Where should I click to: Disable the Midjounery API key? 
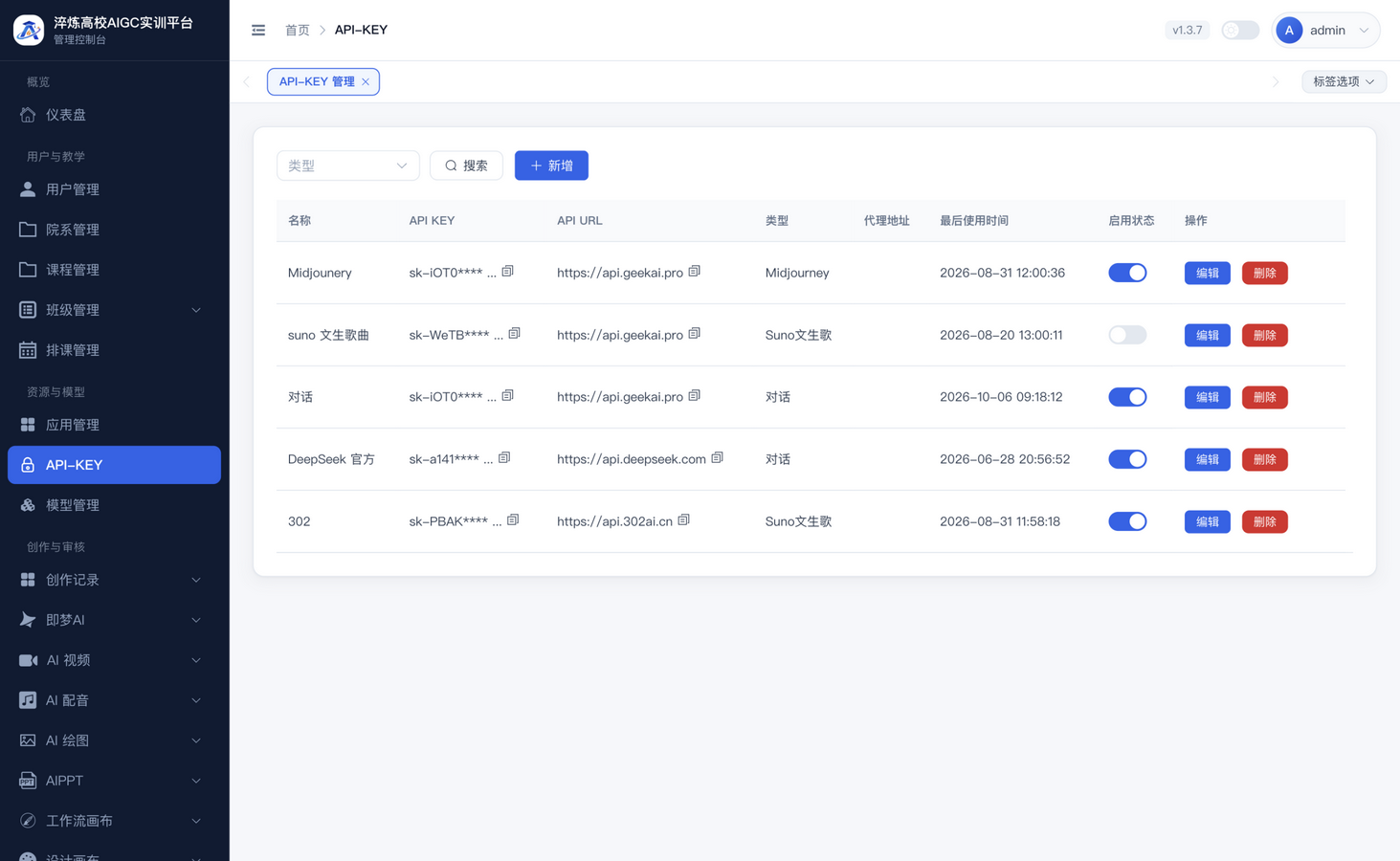[x=1127, y=273]
